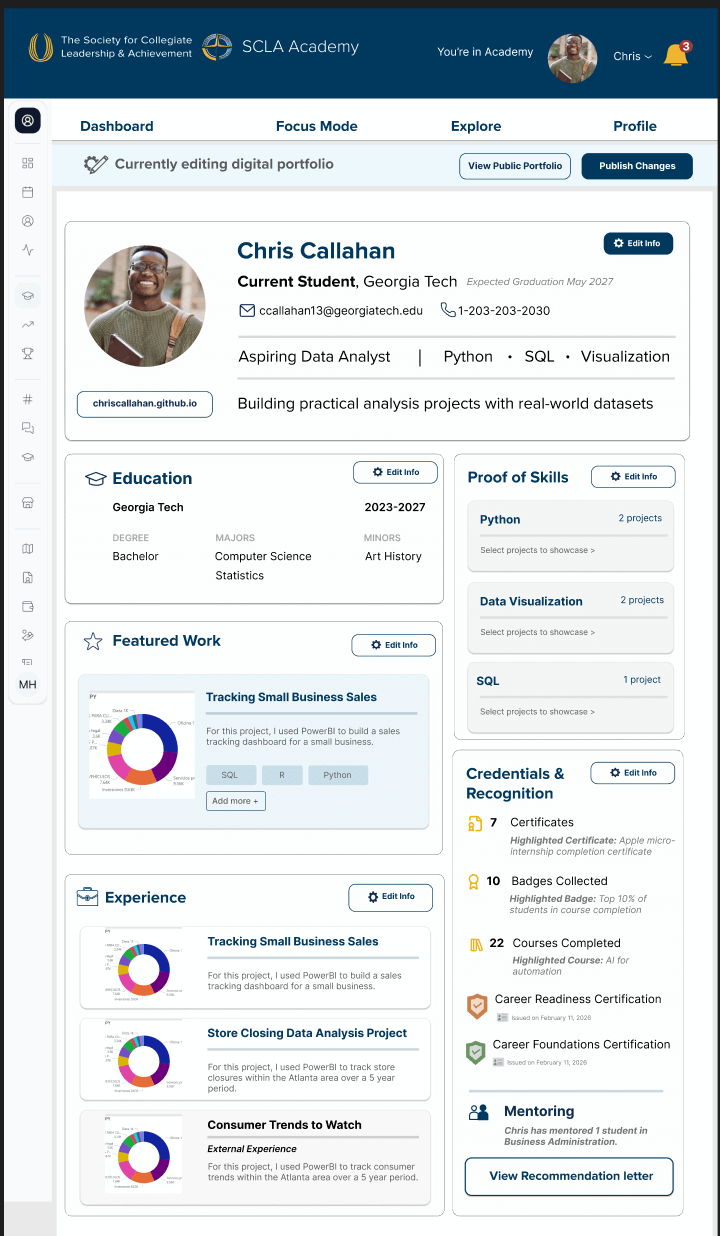The width and height of the screenshot is (720, 1236).
Task: Click the dashboard grid icon in sidebar
Action: coord(28,163)
